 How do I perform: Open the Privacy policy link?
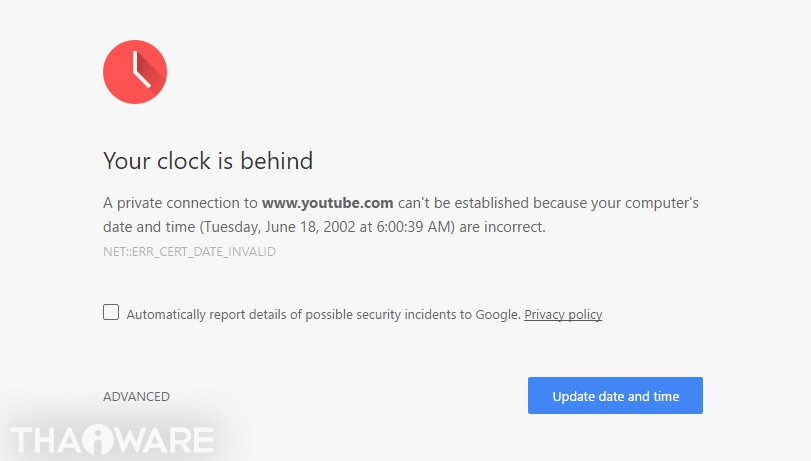point(563,314)
